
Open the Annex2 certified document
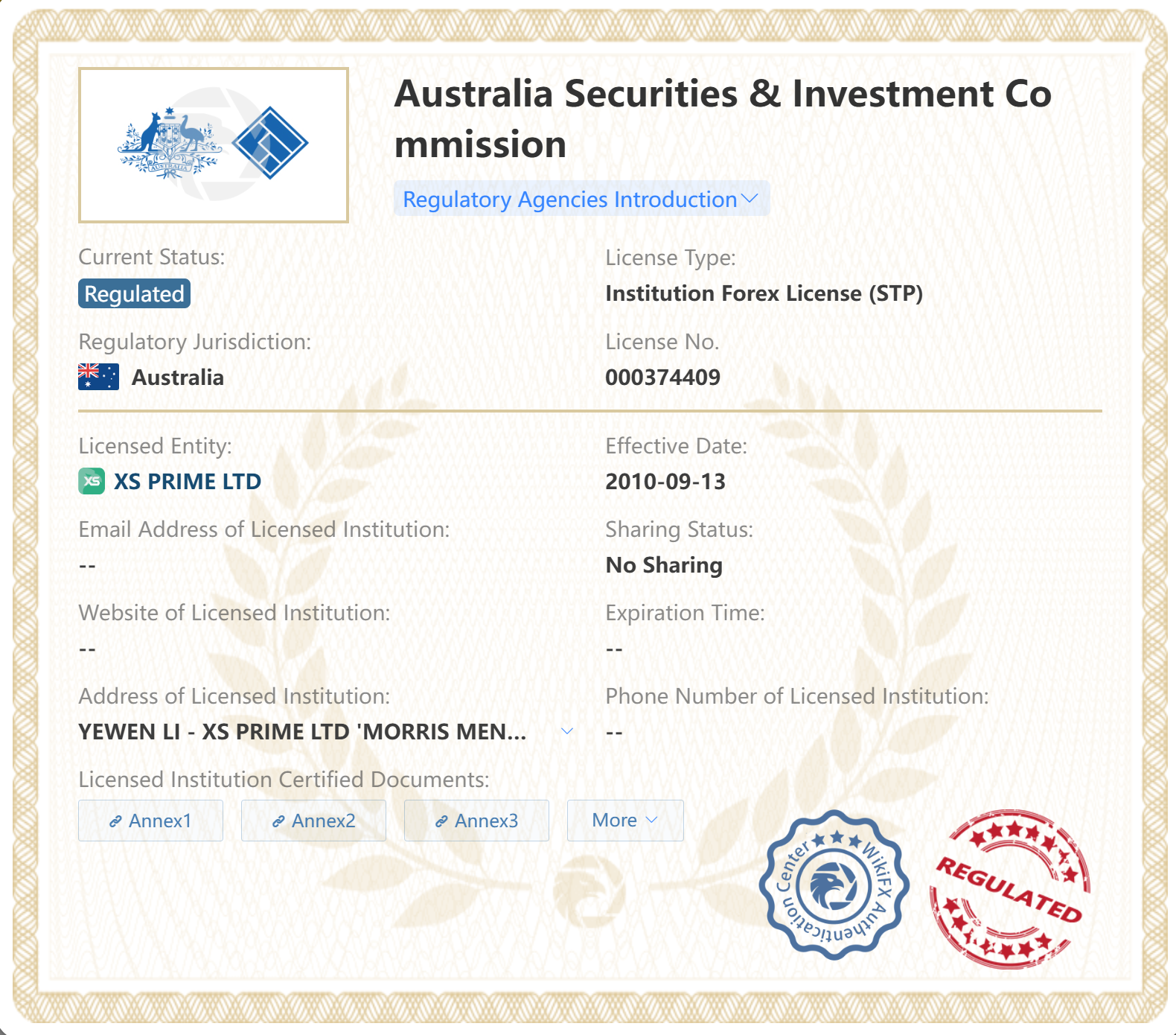tap(313, 821)
